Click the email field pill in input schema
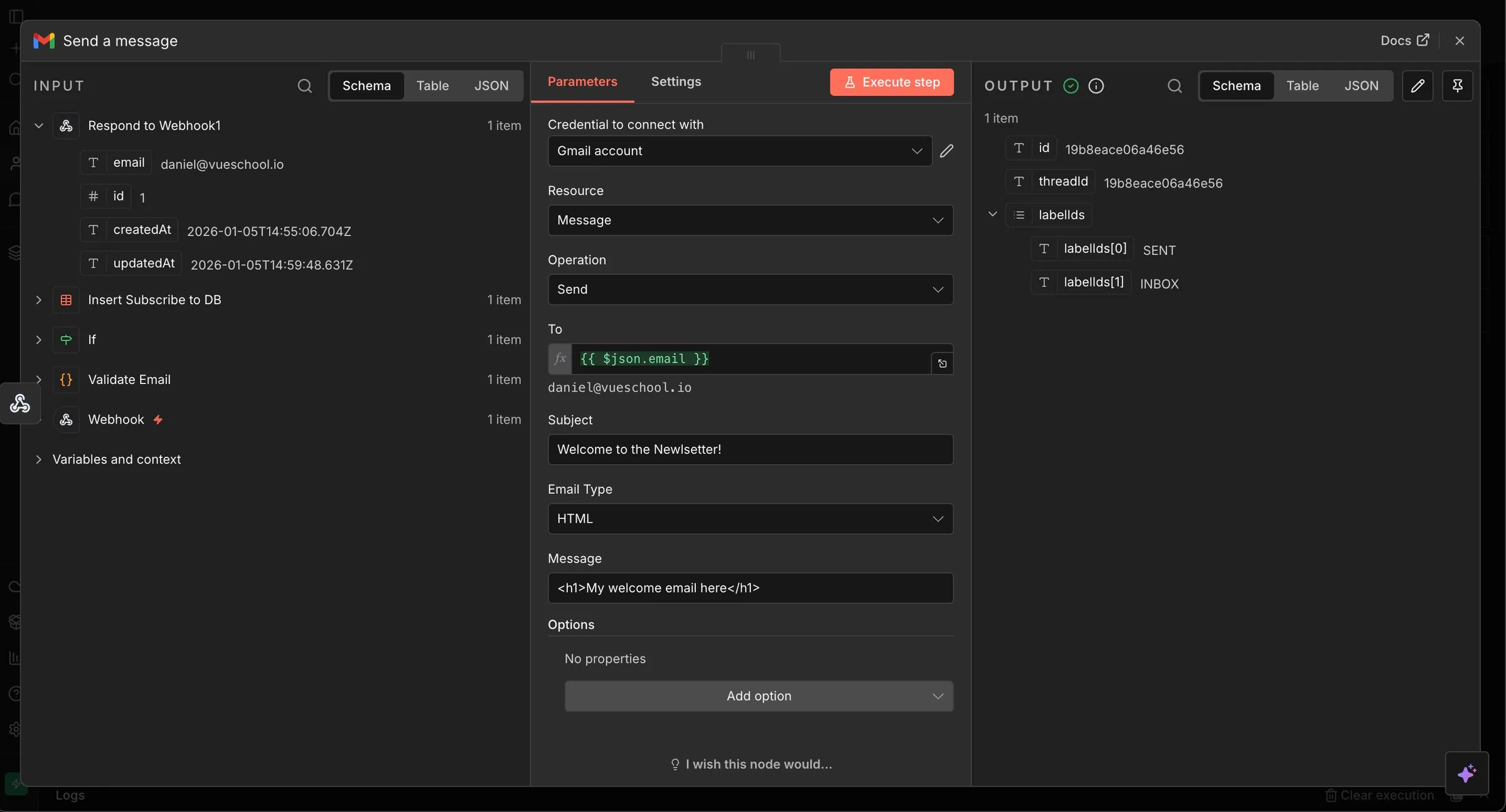 point(116,163)
